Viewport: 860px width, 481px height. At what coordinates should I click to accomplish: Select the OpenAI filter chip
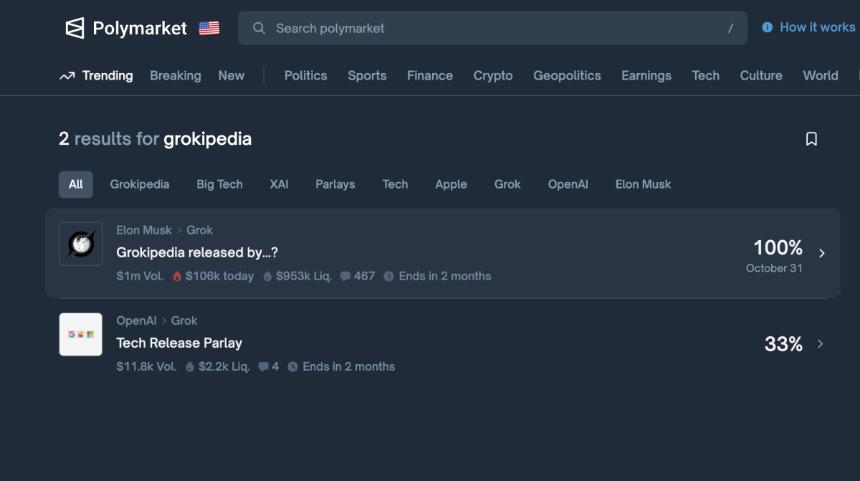(568, 184)
